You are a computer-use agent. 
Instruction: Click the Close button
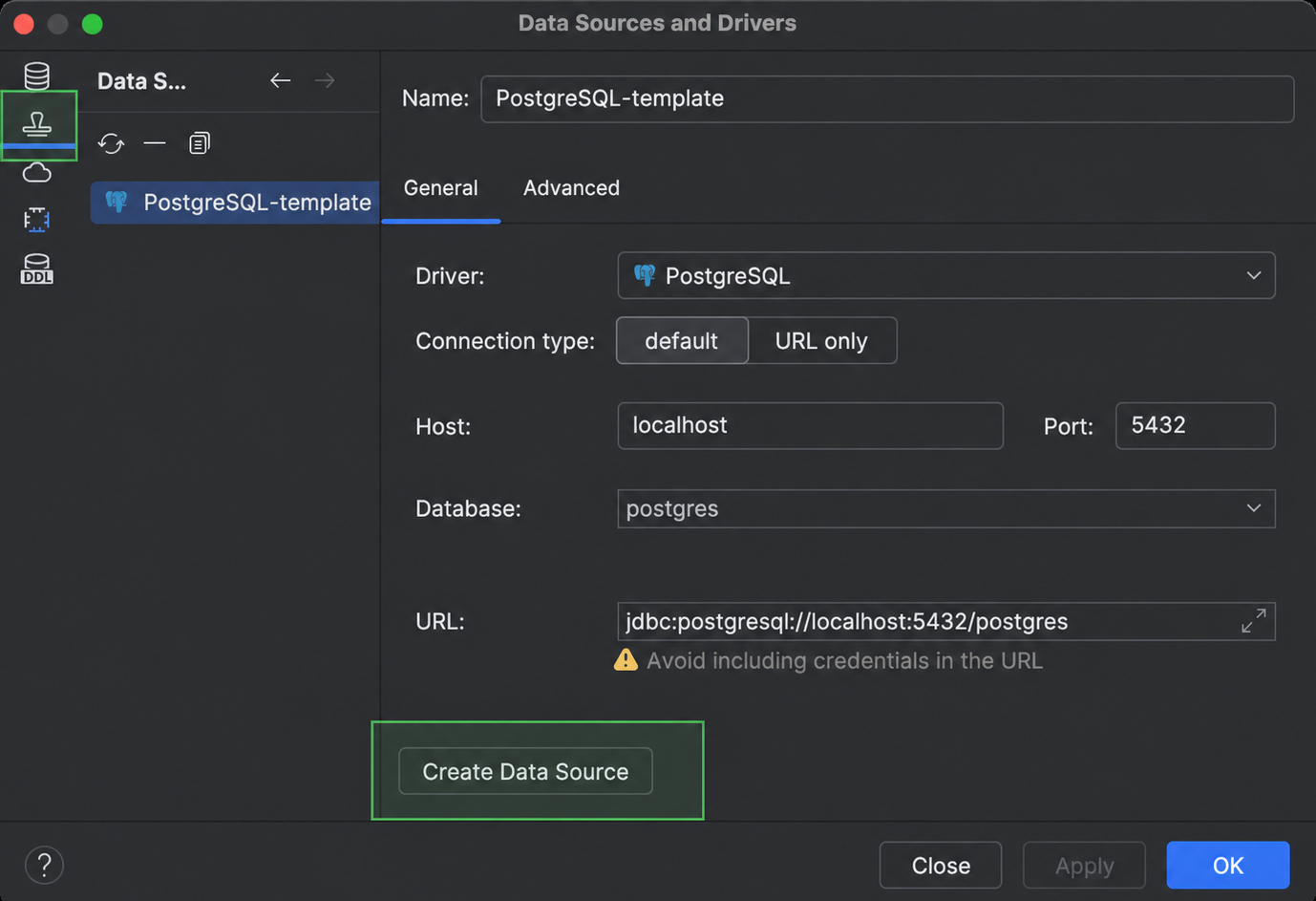tap(941, 866)
